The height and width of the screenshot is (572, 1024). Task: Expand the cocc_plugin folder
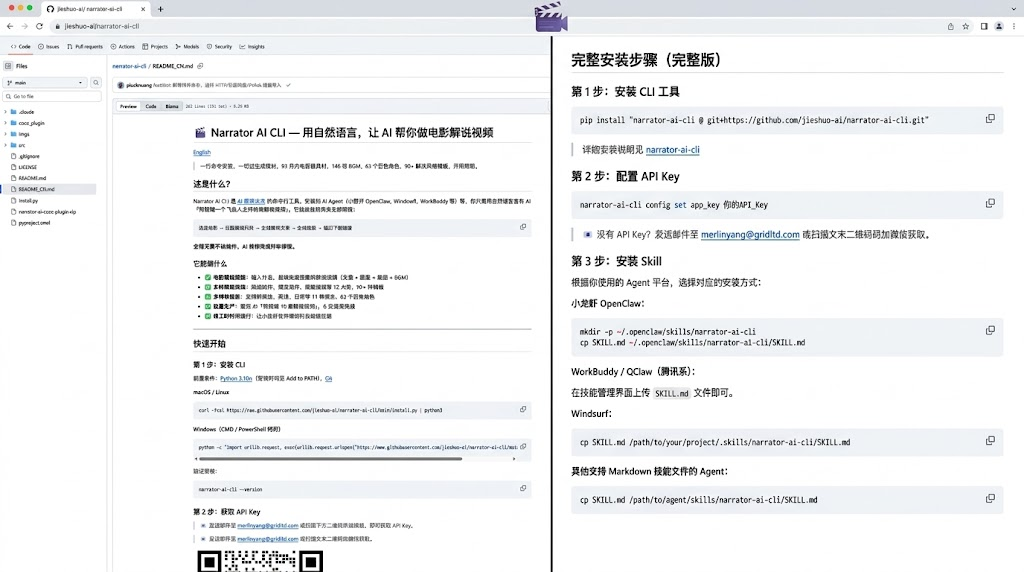[6, 123]
